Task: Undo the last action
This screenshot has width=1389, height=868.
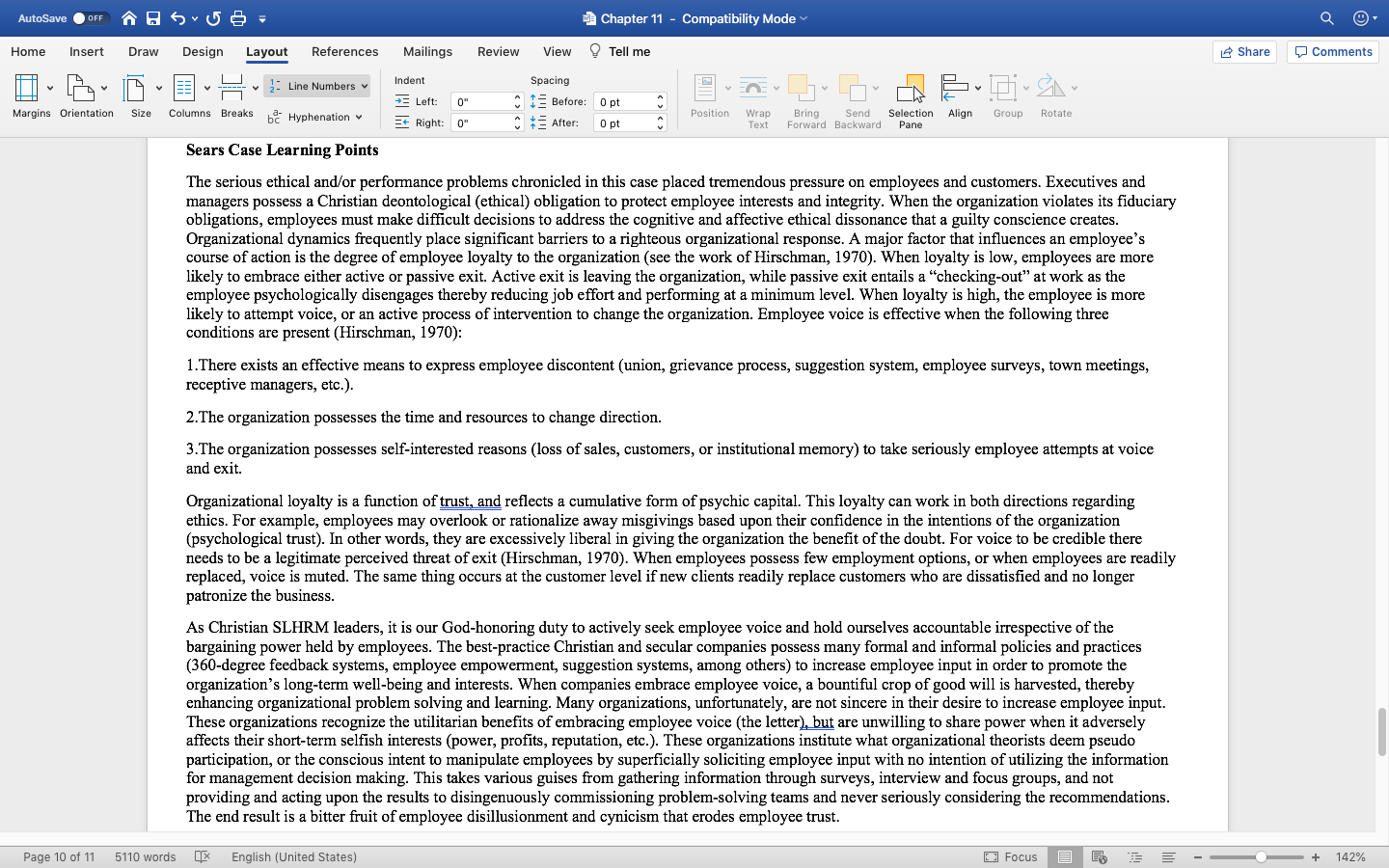Action: (178, 18)
